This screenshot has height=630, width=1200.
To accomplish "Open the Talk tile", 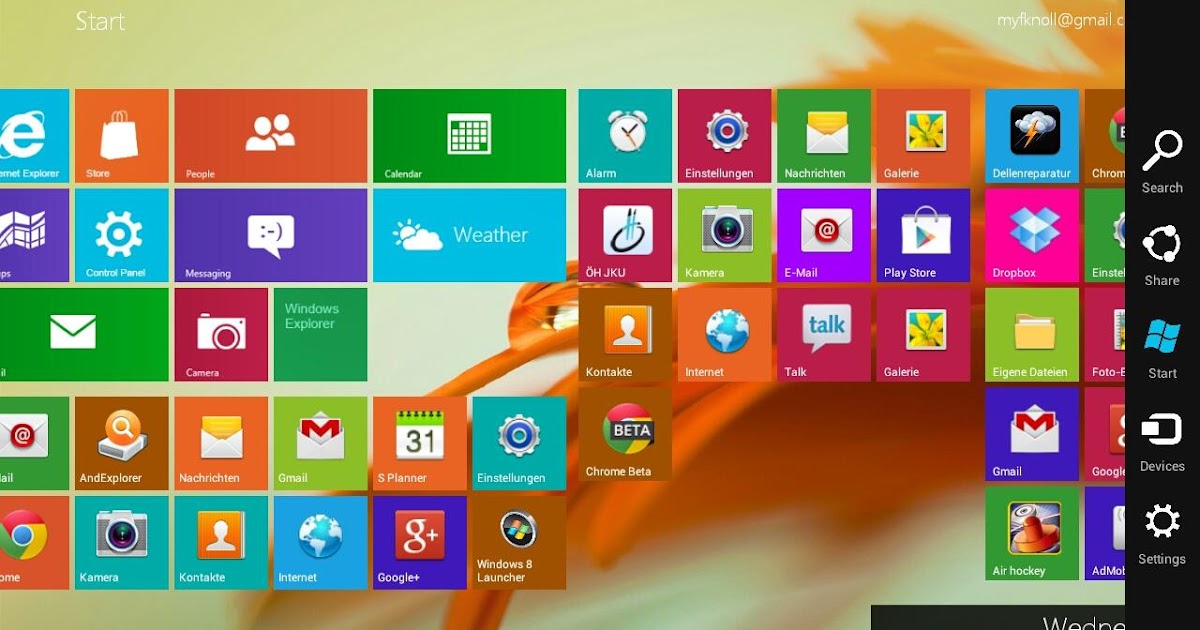I will click(824, 335).
